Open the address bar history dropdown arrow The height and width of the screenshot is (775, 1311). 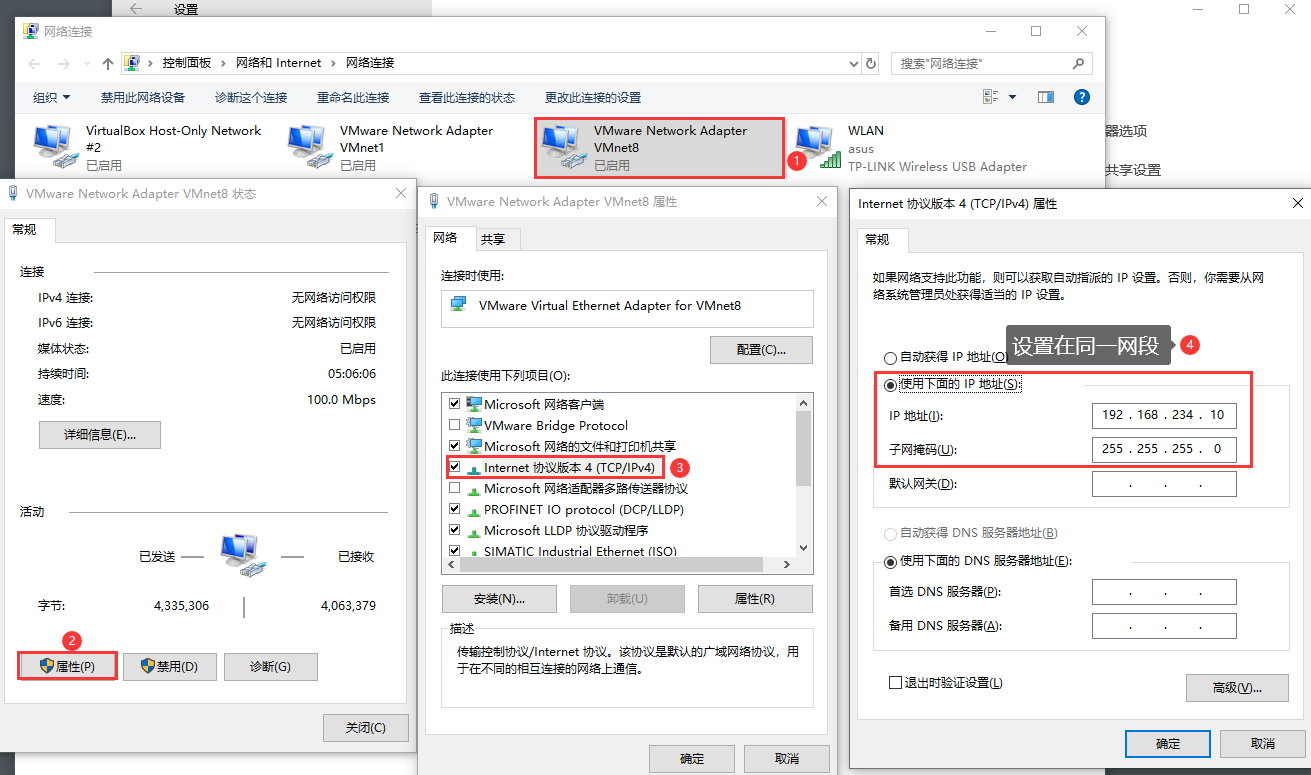click(852, 63)
